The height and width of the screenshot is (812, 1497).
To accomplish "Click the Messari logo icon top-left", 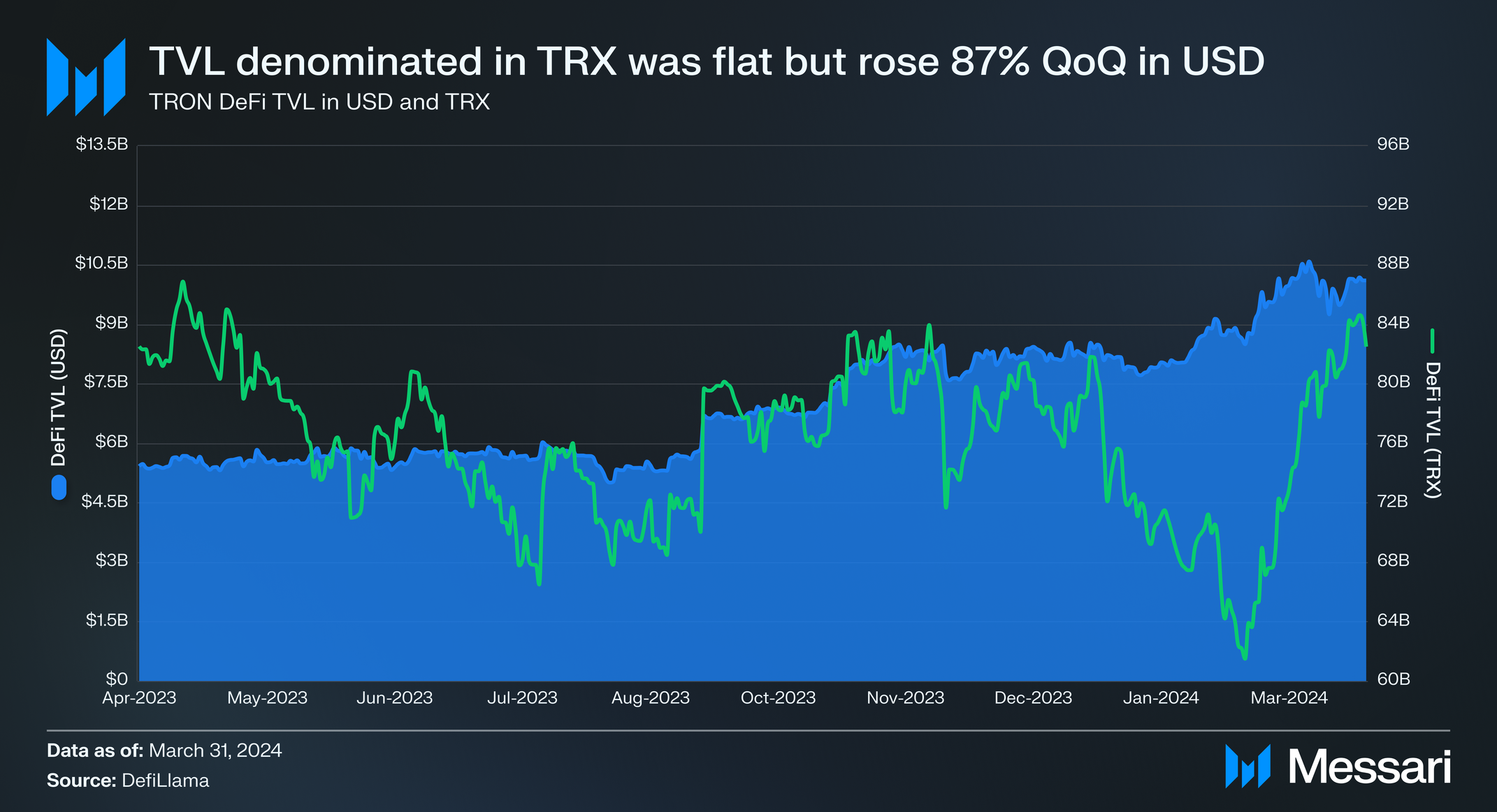I will (x=86, y=77).
